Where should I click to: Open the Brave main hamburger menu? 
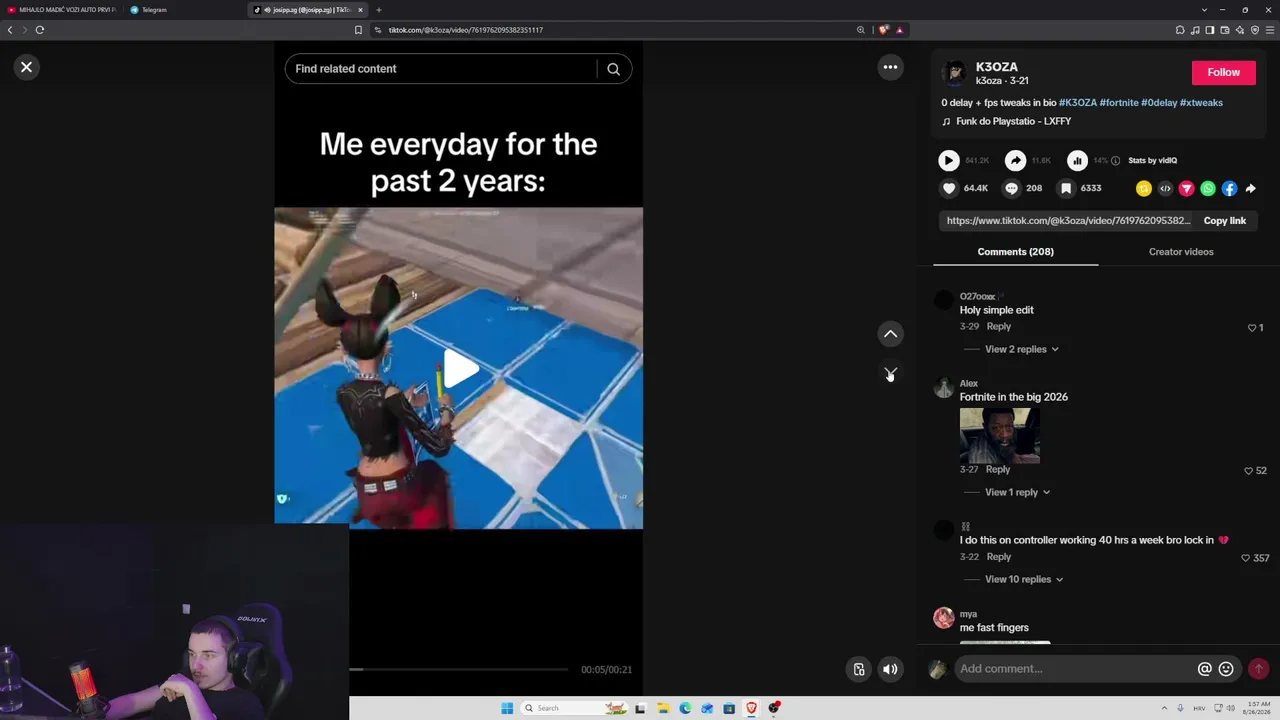[x=1270, y=30]
